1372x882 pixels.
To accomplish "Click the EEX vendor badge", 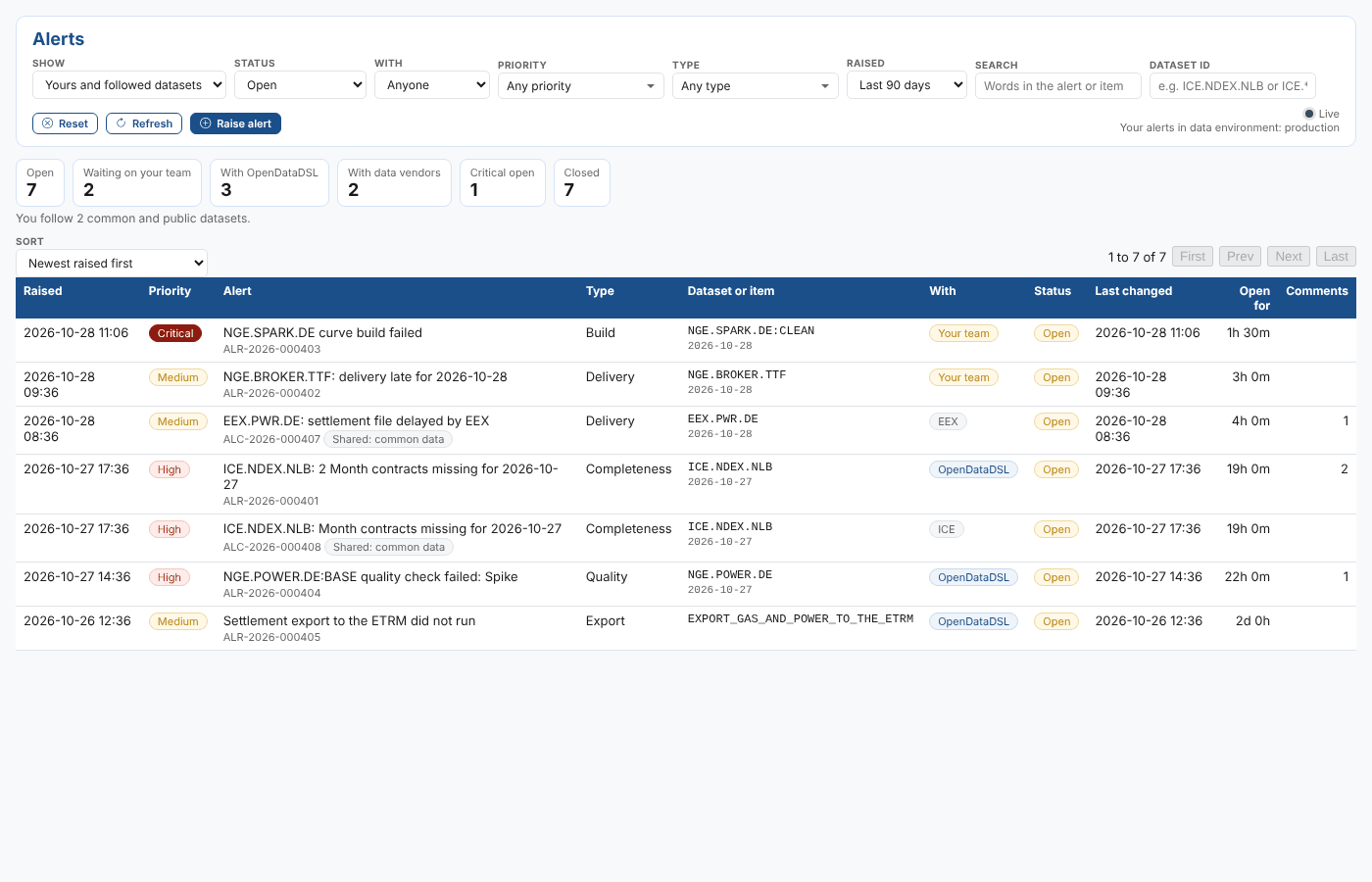I will 948,421.
